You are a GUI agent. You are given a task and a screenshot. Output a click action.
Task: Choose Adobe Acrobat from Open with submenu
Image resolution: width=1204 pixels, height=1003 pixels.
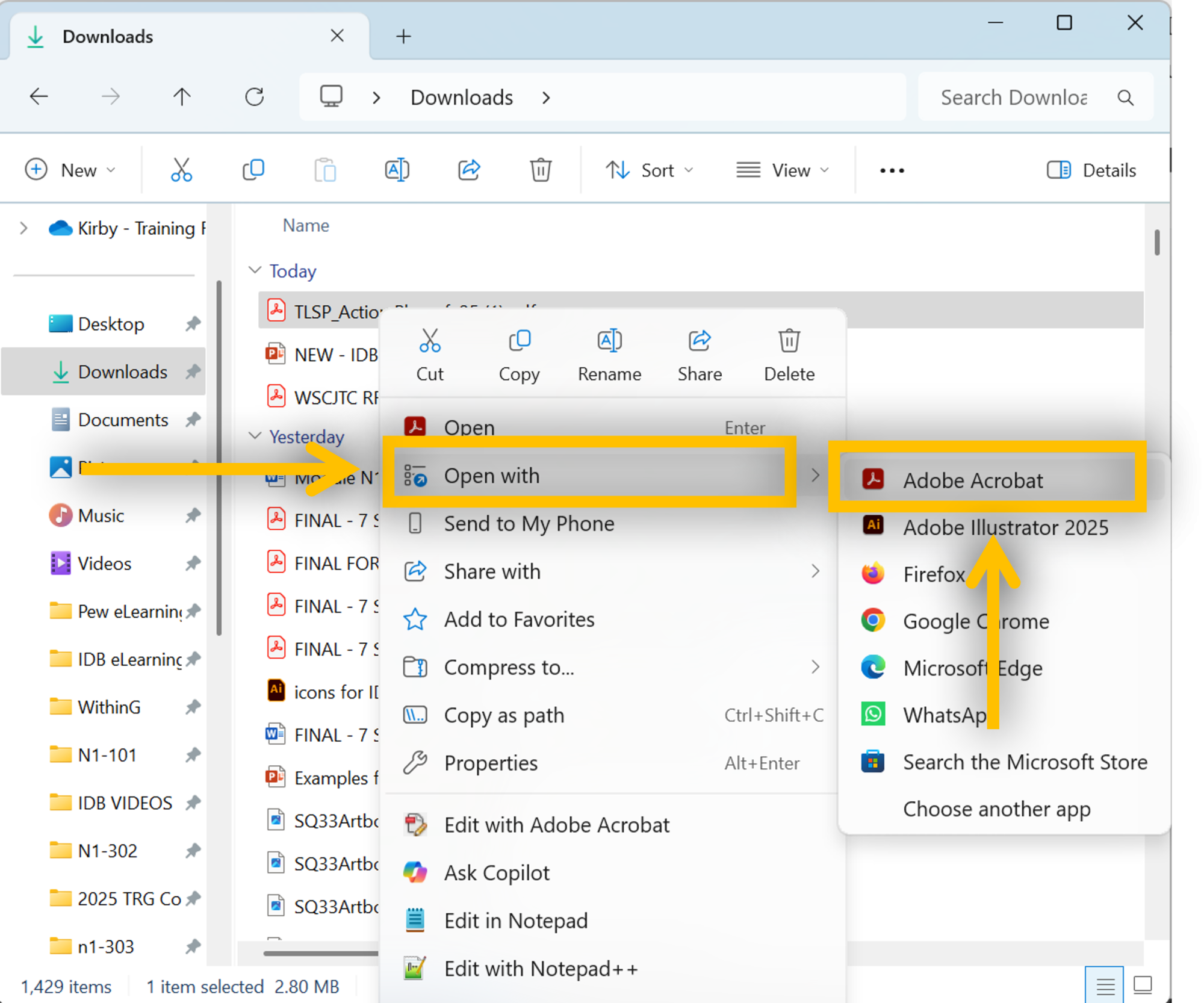[x=972, y=480]
